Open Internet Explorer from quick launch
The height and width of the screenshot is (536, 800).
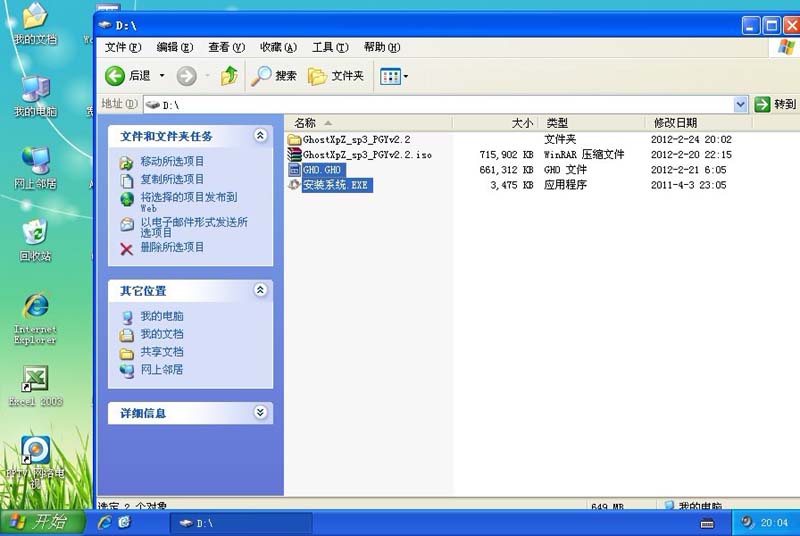tap(105, 522)
